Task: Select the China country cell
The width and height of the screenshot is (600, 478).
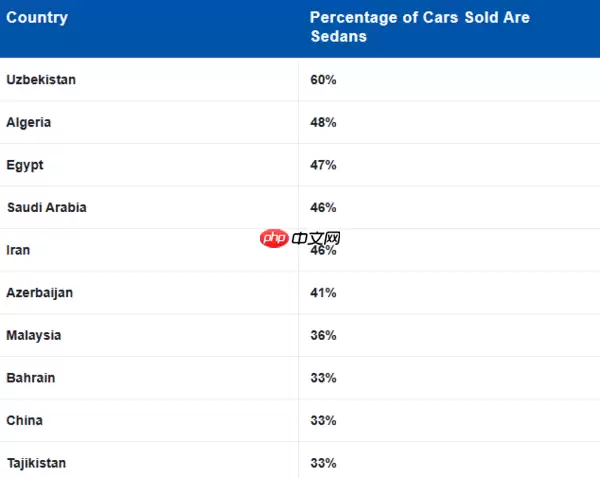Action: [24, 421]
